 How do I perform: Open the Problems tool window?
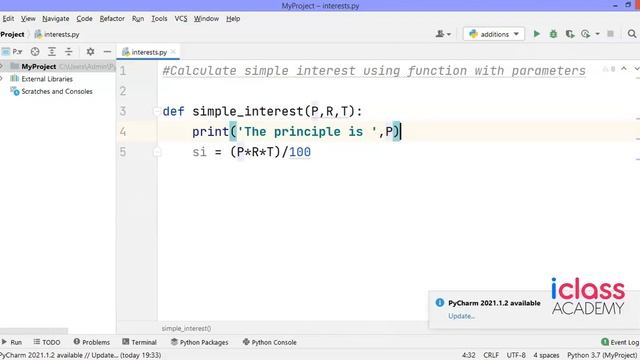click(92, 342)
